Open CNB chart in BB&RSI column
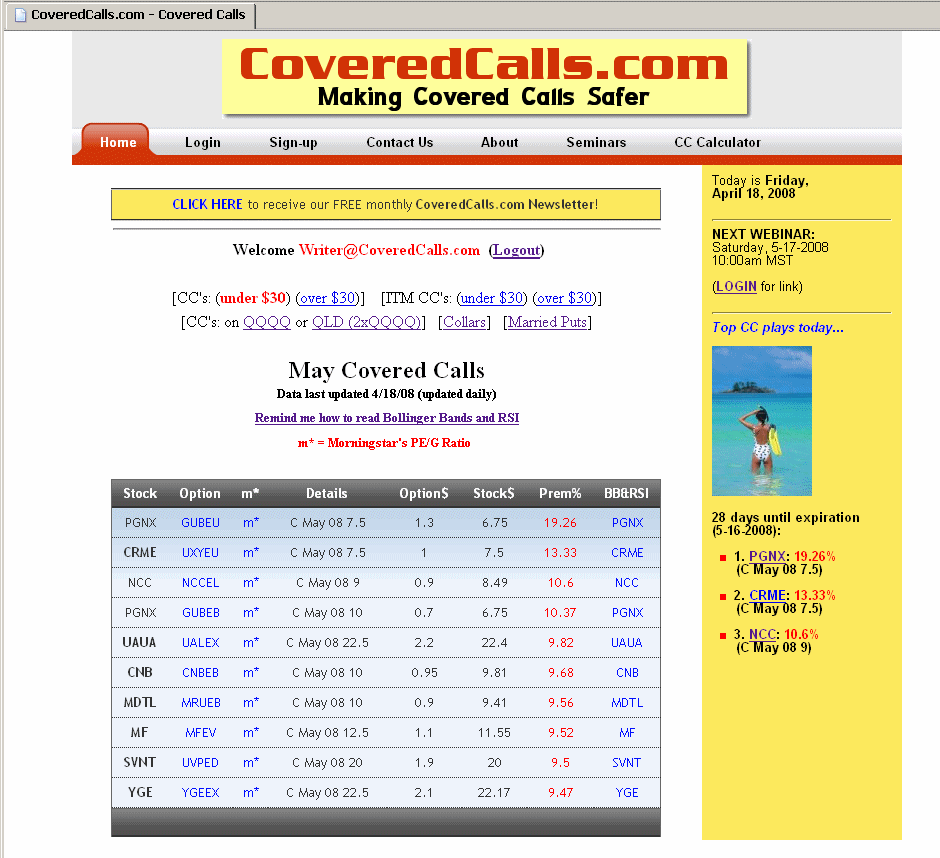The width and height of the screenshot is (940, 858). (627, 673)
